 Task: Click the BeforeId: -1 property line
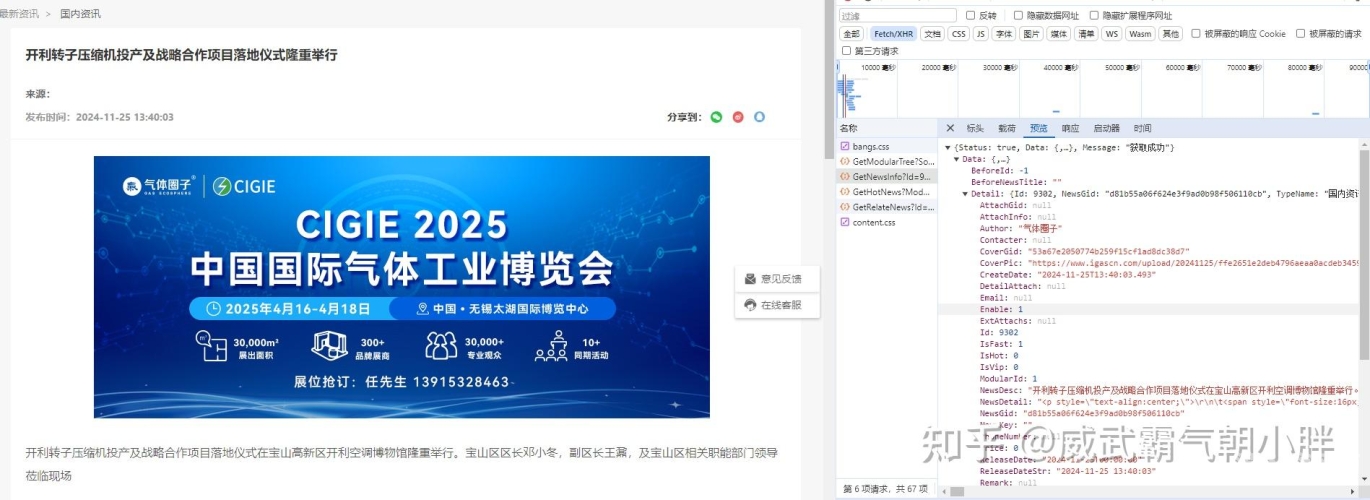point(999,171)
